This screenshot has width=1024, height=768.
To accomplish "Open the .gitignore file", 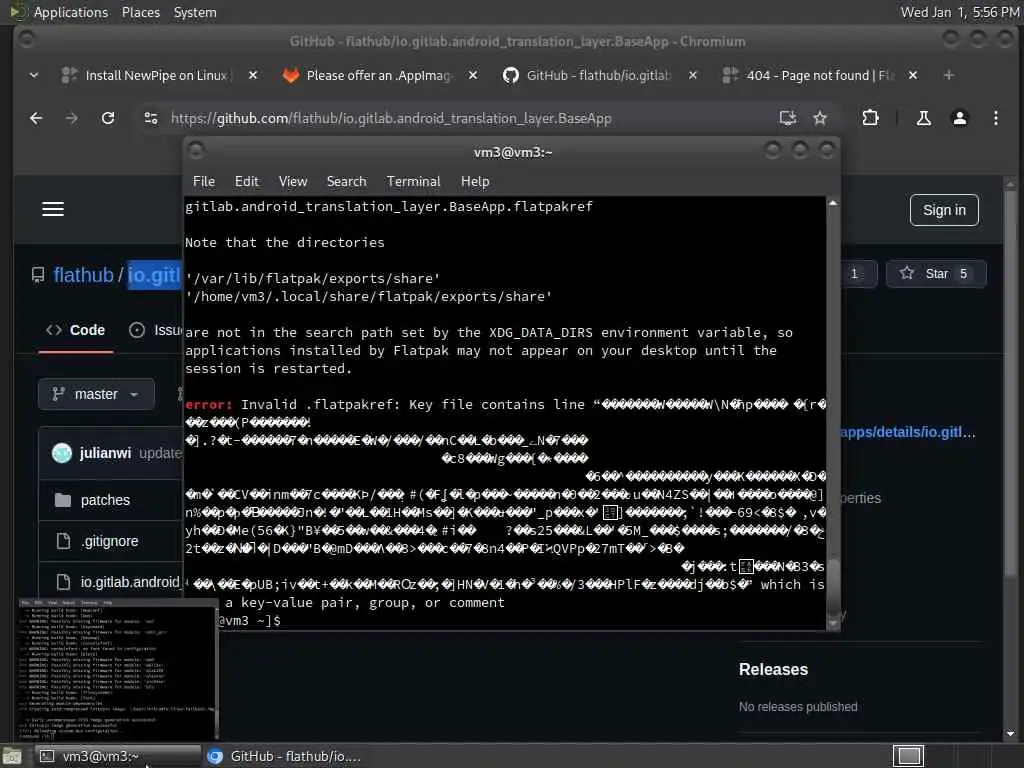I will click(x=110, y=541).
